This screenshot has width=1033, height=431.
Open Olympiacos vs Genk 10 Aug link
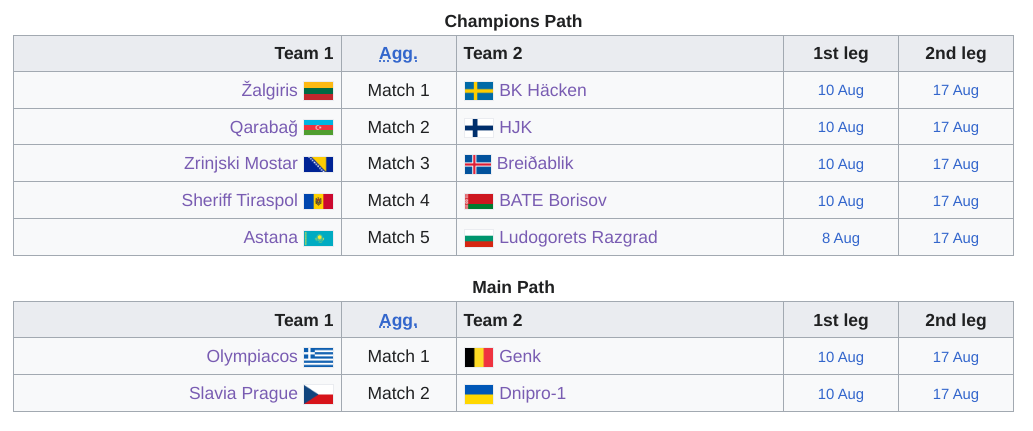point(841,357)
